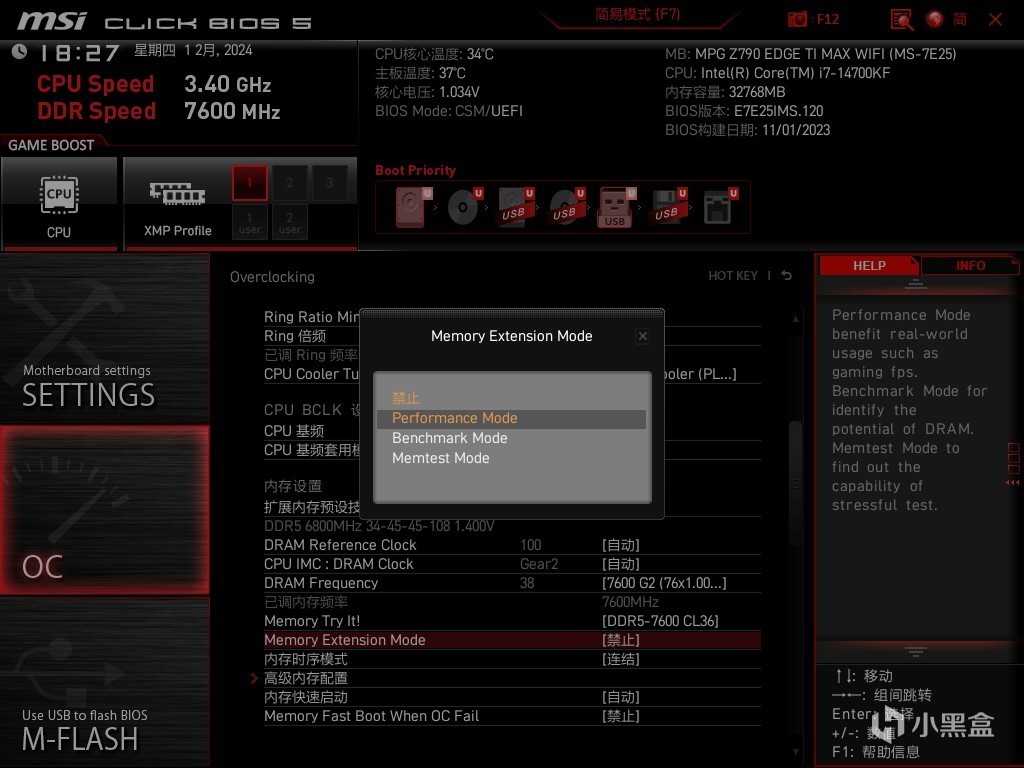Select the Memory Extension Mode row label

click(x=345, y=640)
